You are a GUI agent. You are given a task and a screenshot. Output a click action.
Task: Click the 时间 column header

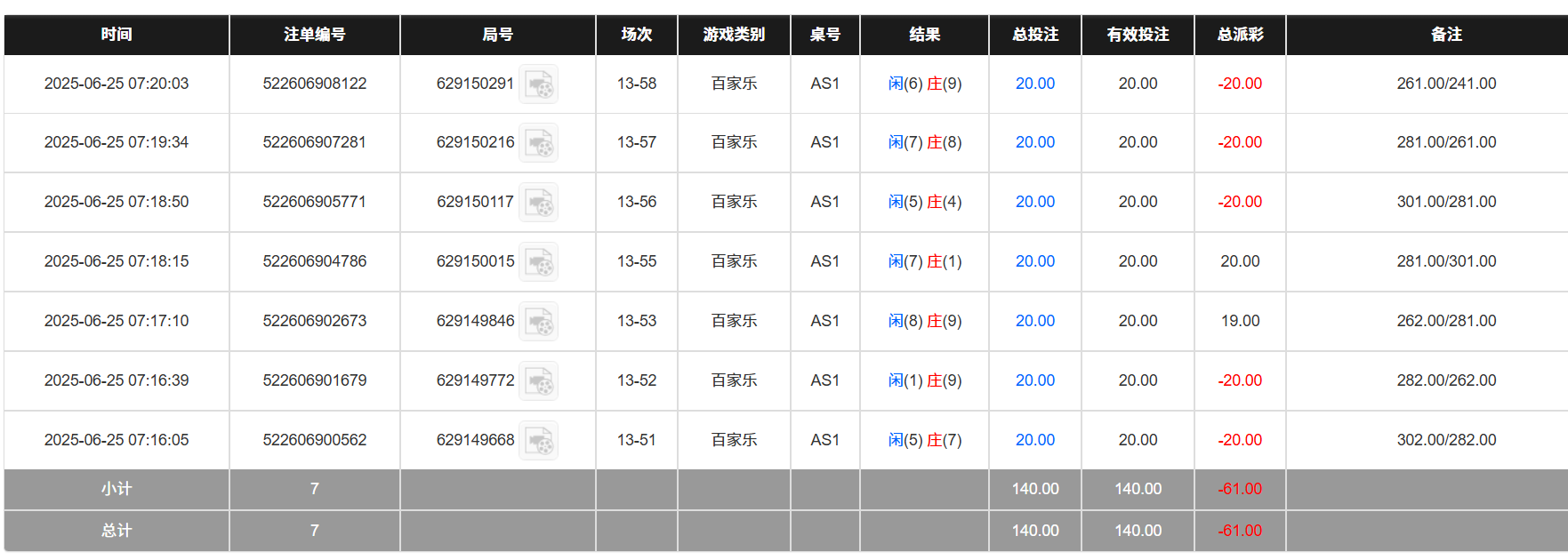pyautogui.click(x=117, y=35)
